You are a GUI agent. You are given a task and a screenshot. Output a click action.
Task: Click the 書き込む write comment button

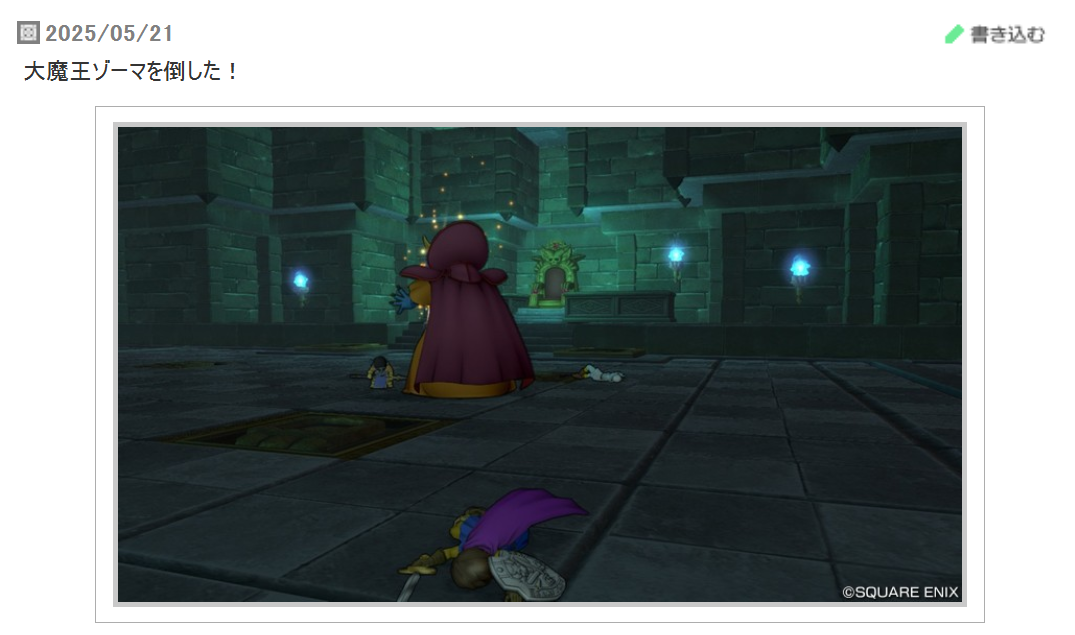click(994, 34)
